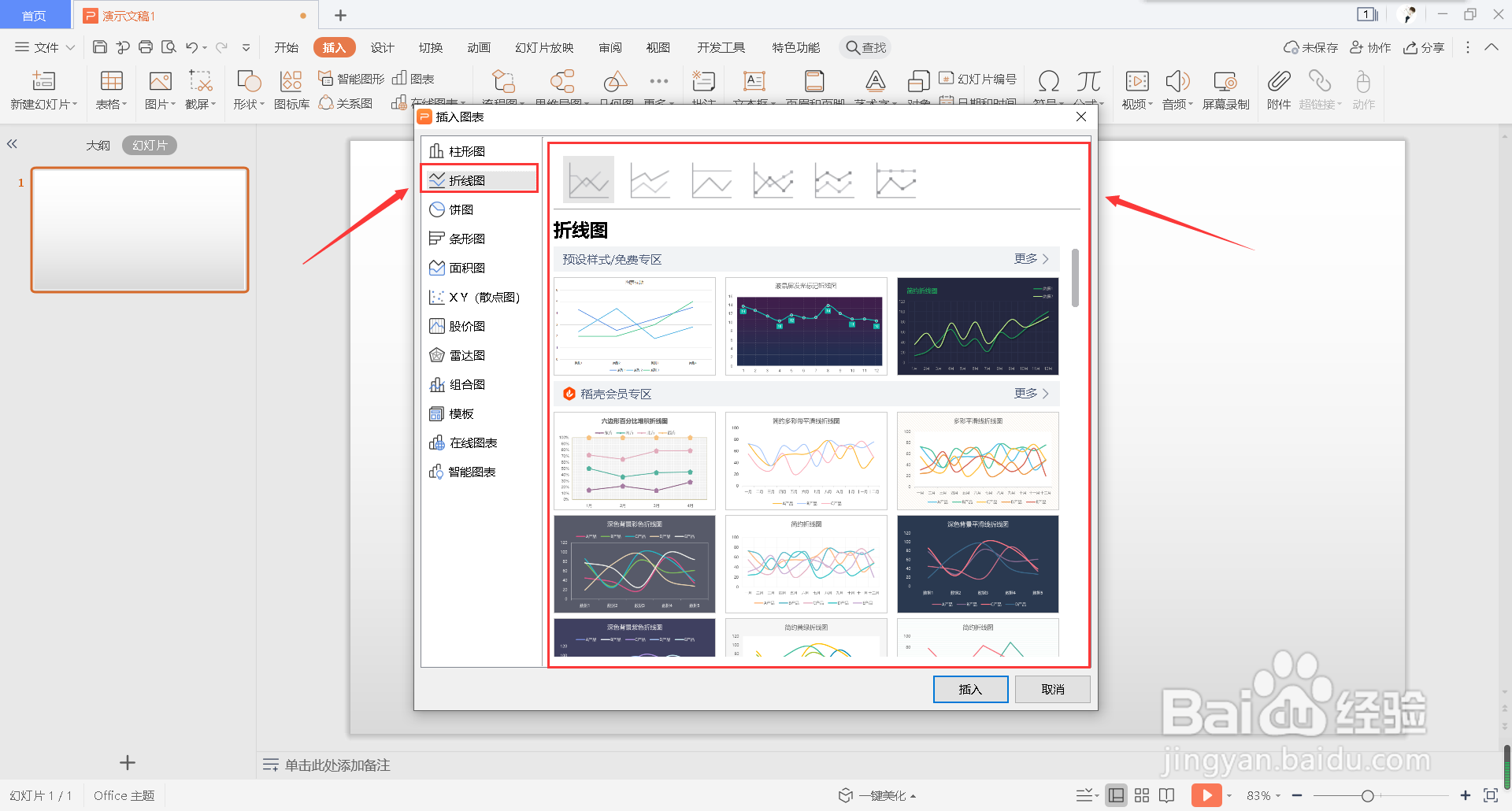Viewport: 1512px width, 811px height.
Task: Switch to normal view in status bar
Action: point(1116,795)
